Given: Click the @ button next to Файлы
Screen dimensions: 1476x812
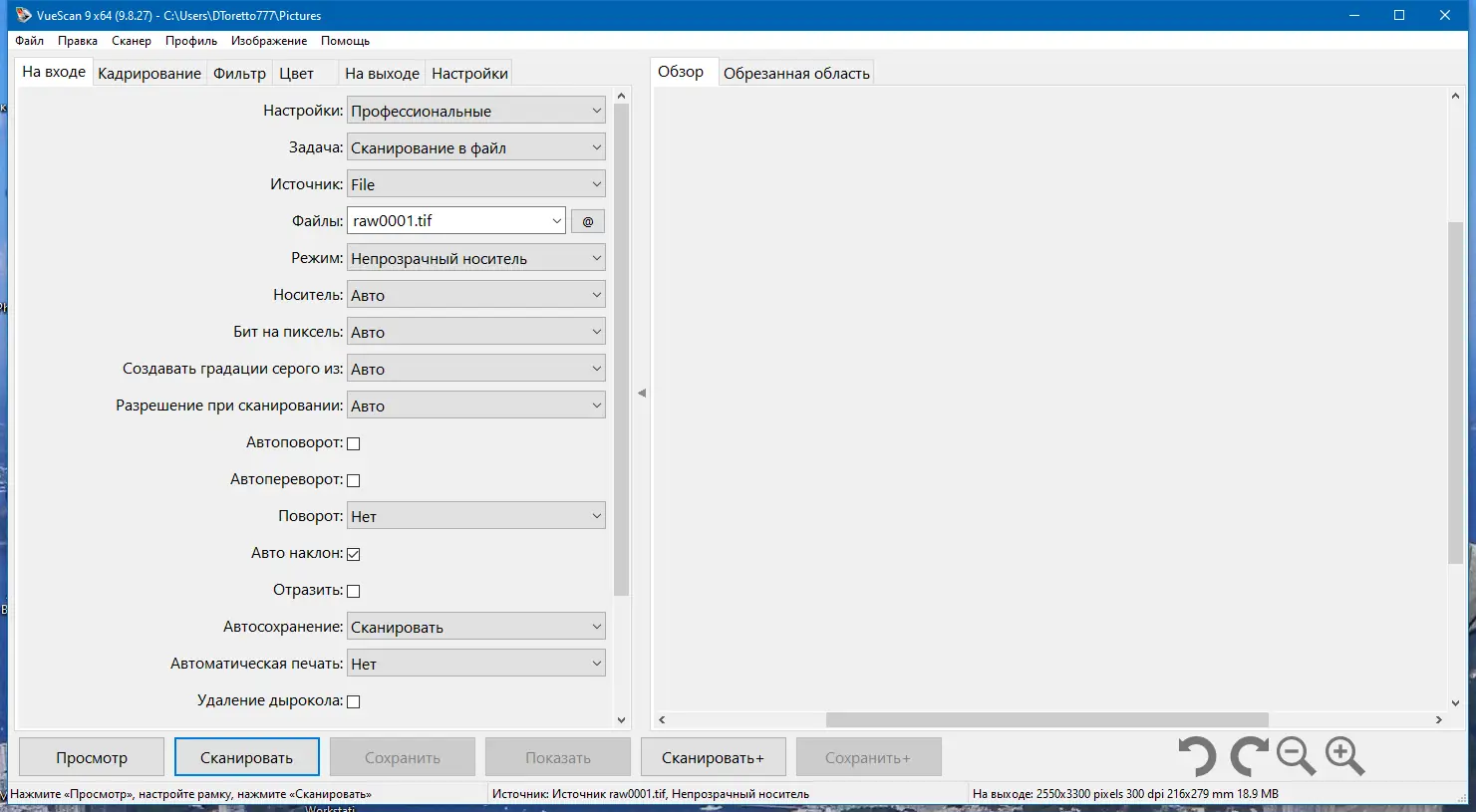Looking at the screenshot, I should point(588,221).
